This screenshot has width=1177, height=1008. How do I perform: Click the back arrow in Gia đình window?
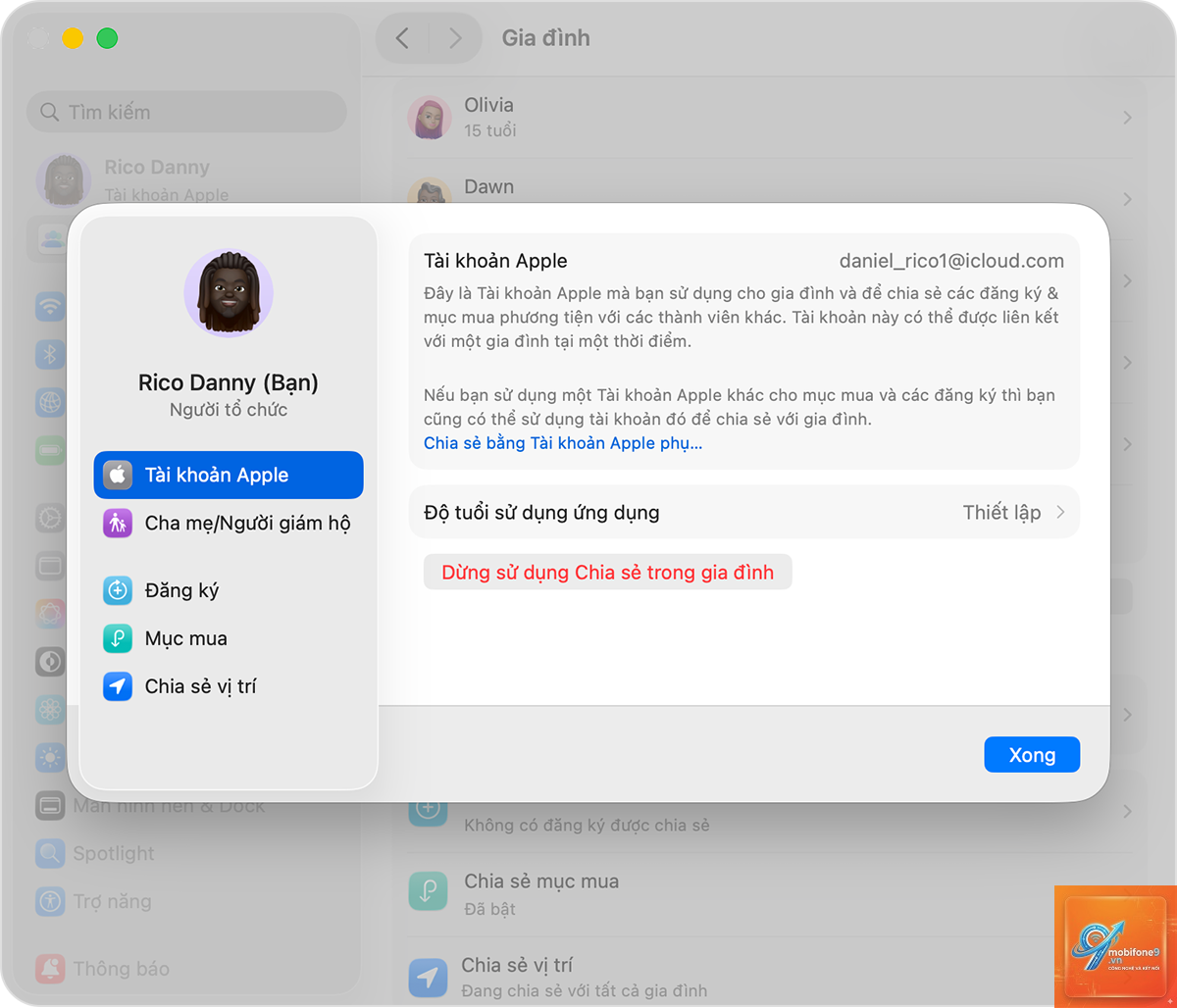[402, 38]
